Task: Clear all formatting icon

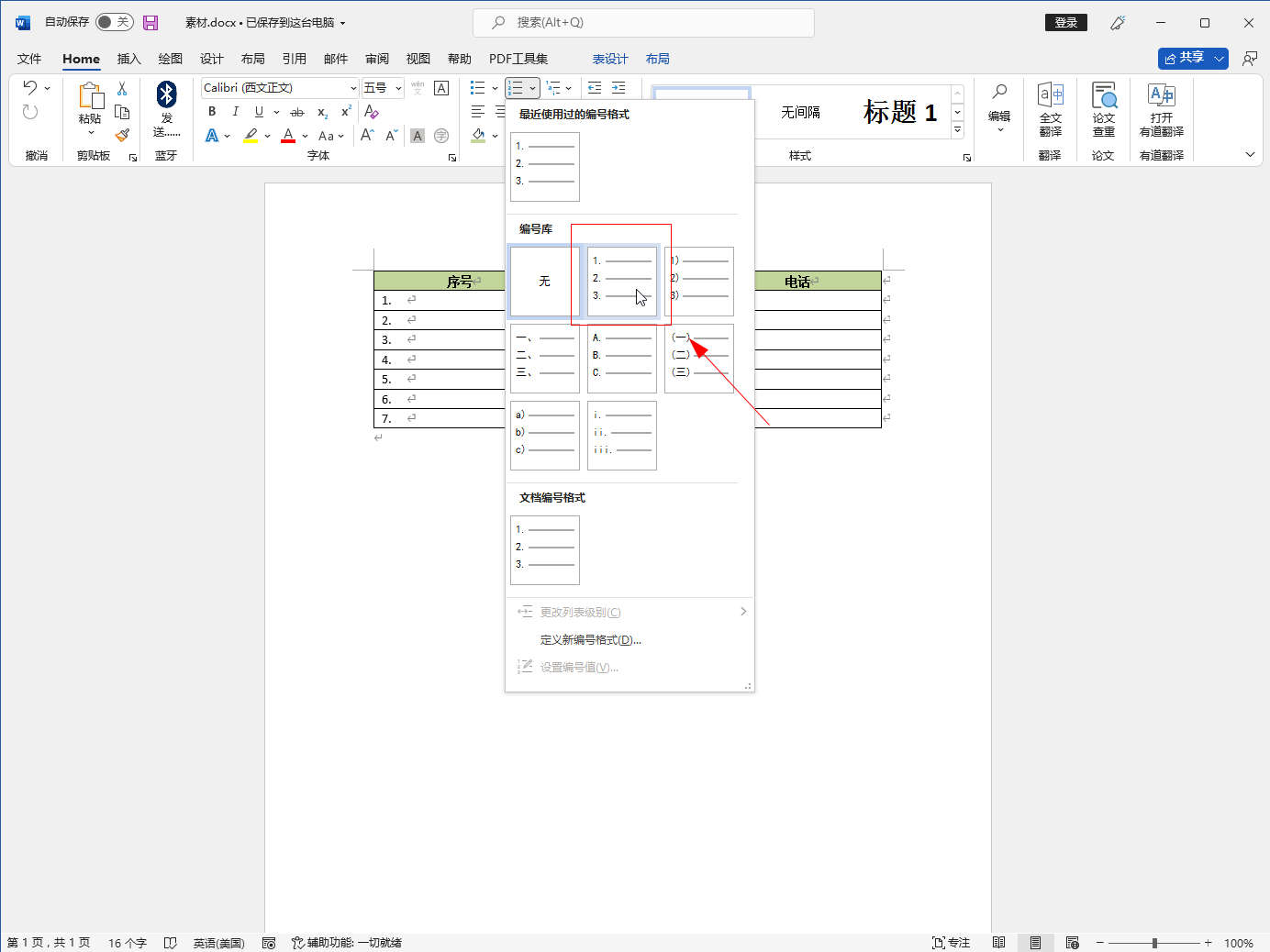Action: pyautogui.click(x=372, y=111)
